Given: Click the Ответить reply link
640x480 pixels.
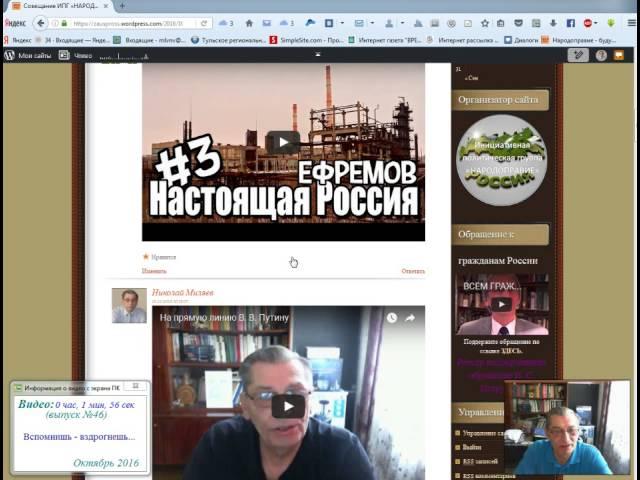Looking at the screenshot, I should coord(412,271).
